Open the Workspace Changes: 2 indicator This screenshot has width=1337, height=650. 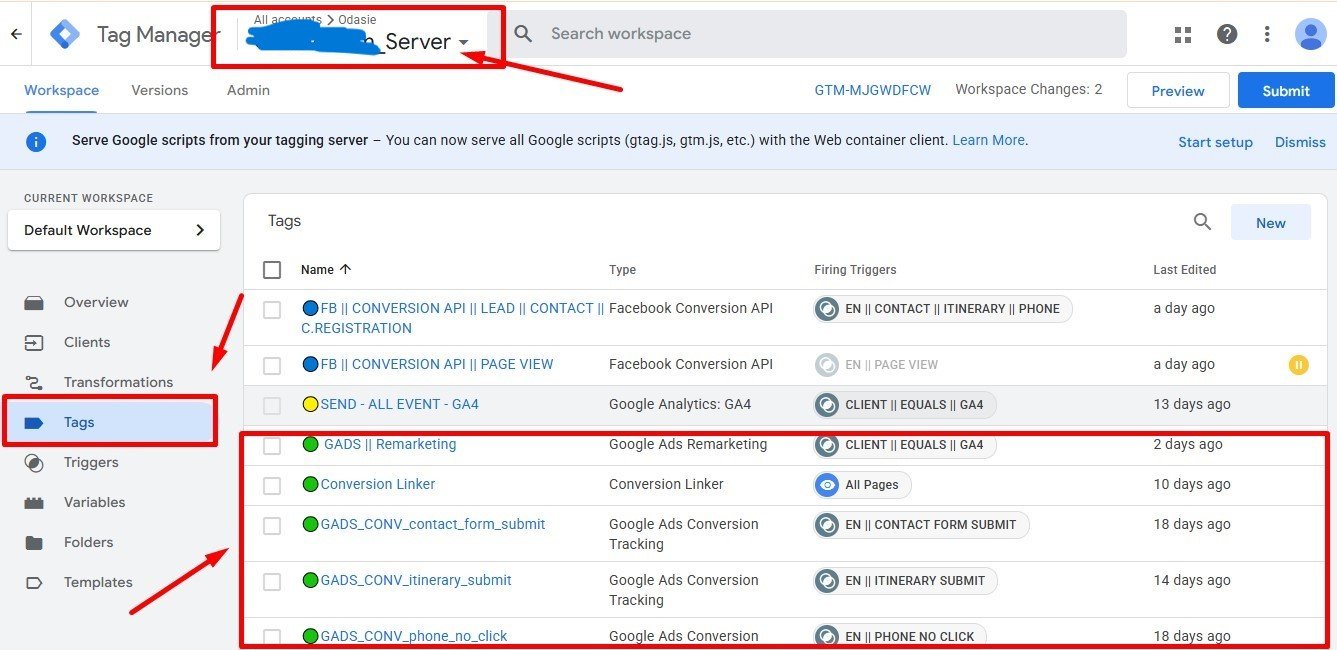(1029, 89)
